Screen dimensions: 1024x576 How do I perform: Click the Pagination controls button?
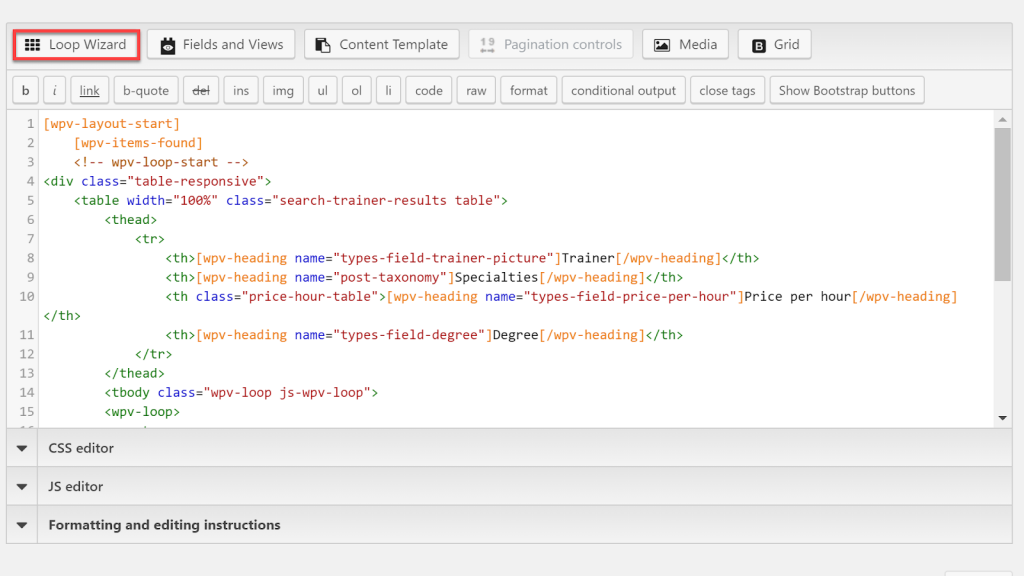point(551,45)
